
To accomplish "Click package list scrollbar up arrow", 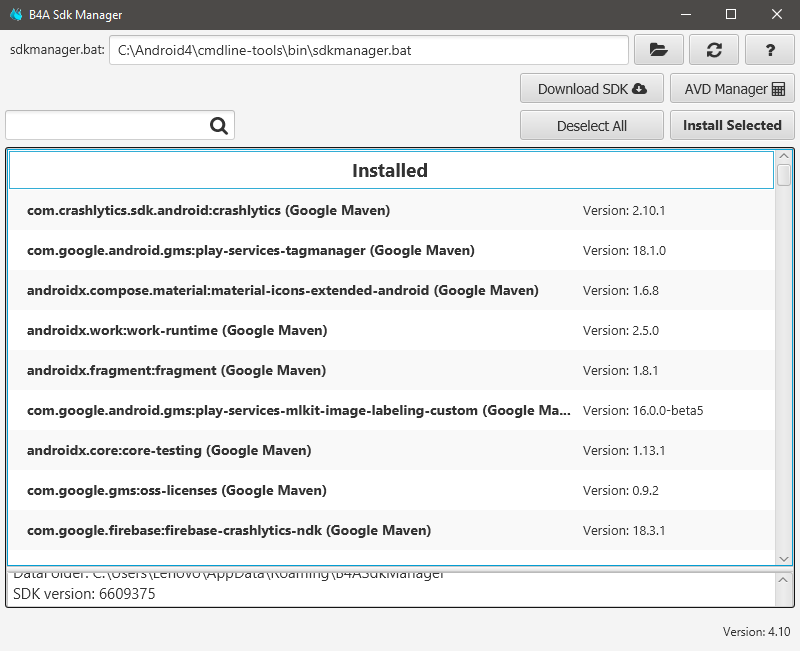I will coord(784,156).
